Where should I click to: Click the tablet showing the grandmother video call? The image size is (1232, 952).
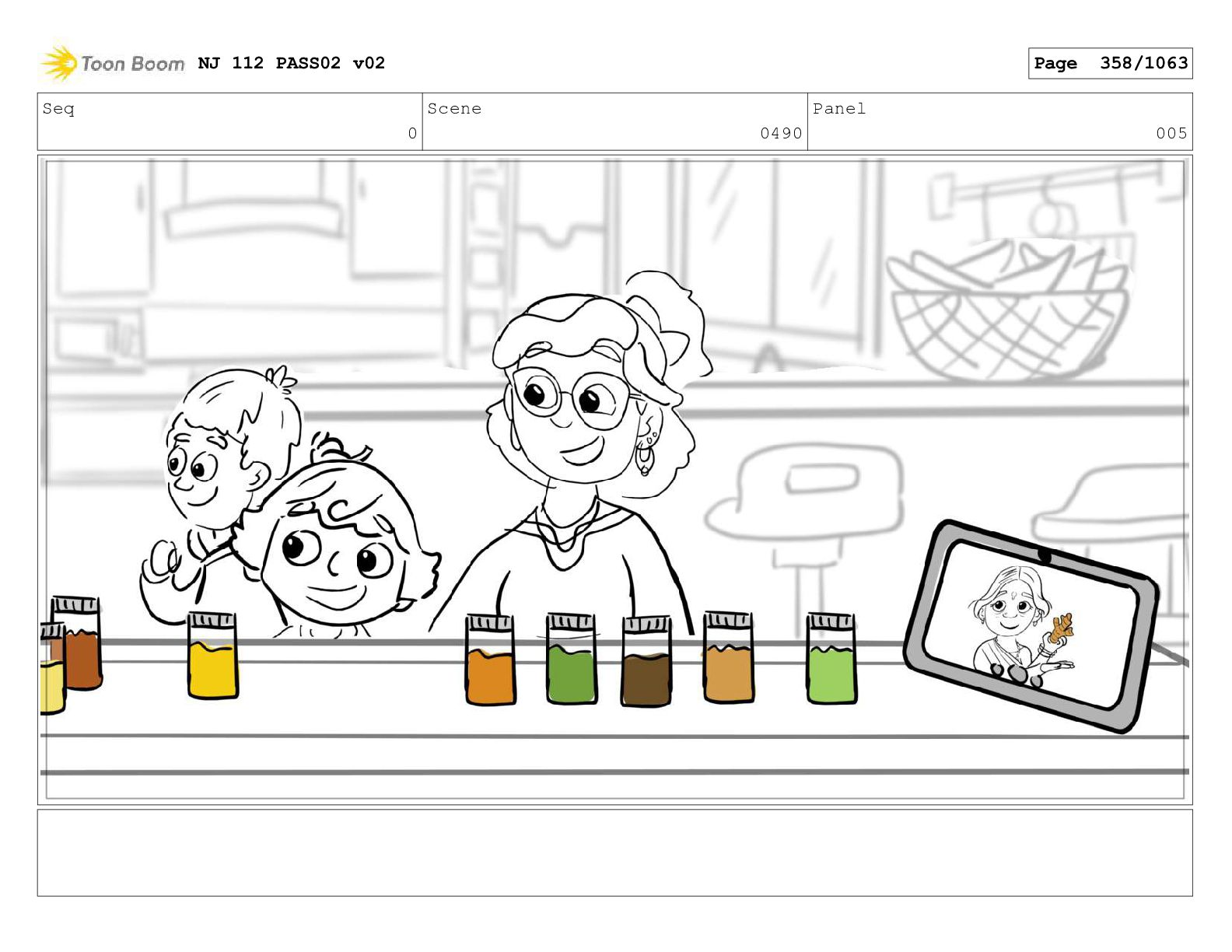click(x=1031, y=625)
